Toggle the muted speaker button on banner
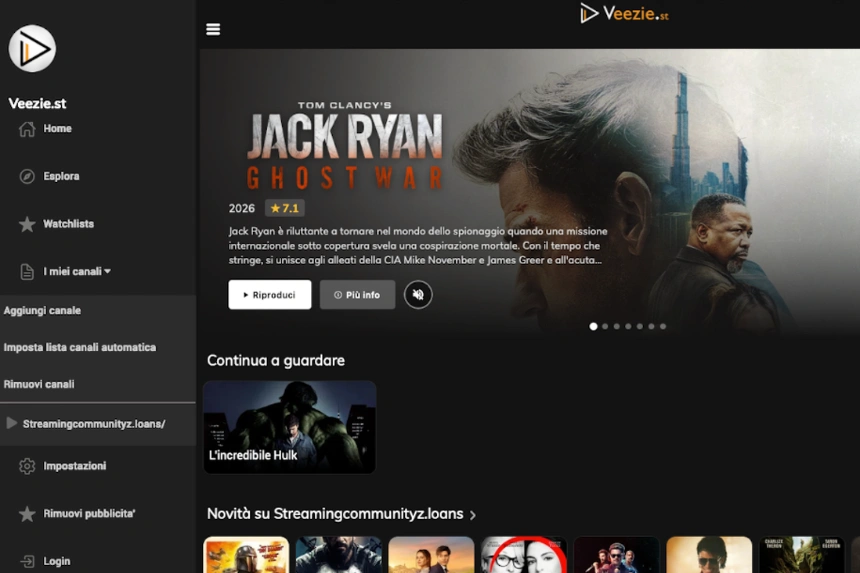Screen dimensions: 860x573 click(418, 294)
